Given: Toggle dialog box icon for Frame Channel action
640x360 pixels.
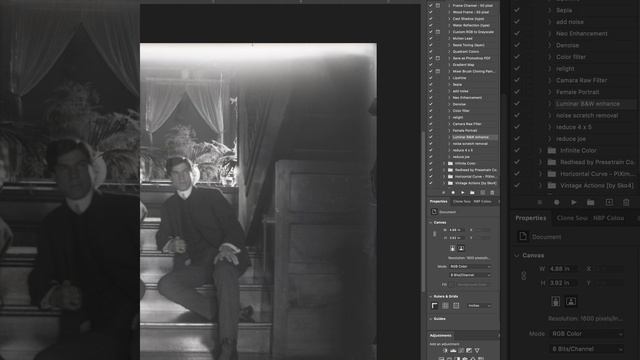Looking at the screenshot, I should [438, 6].
